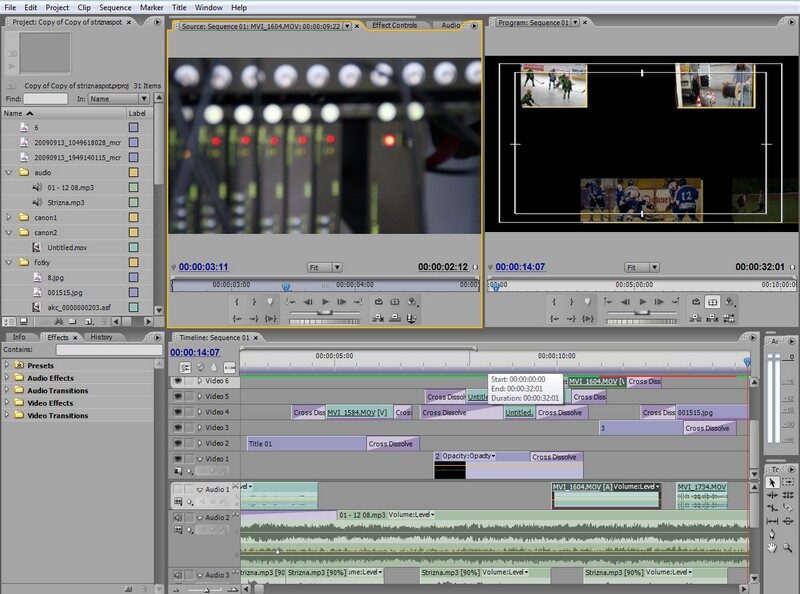Click Set In Point in Source monitor
The height and width of the screenshot is (594, 800).
pyautogui.click(x=238, y=301)
